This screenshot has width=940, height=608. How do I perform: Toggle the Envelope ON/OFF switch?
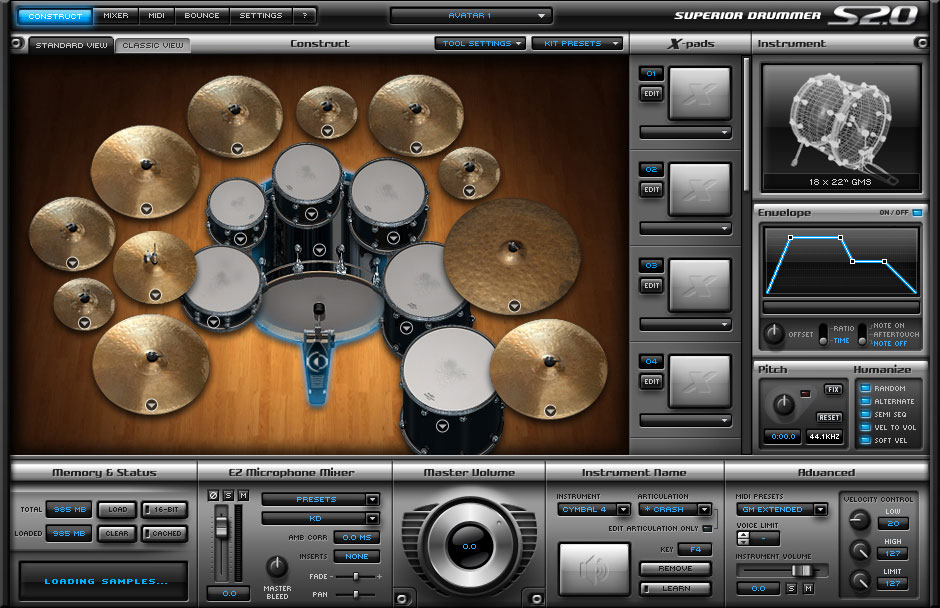tap(917, 213)
